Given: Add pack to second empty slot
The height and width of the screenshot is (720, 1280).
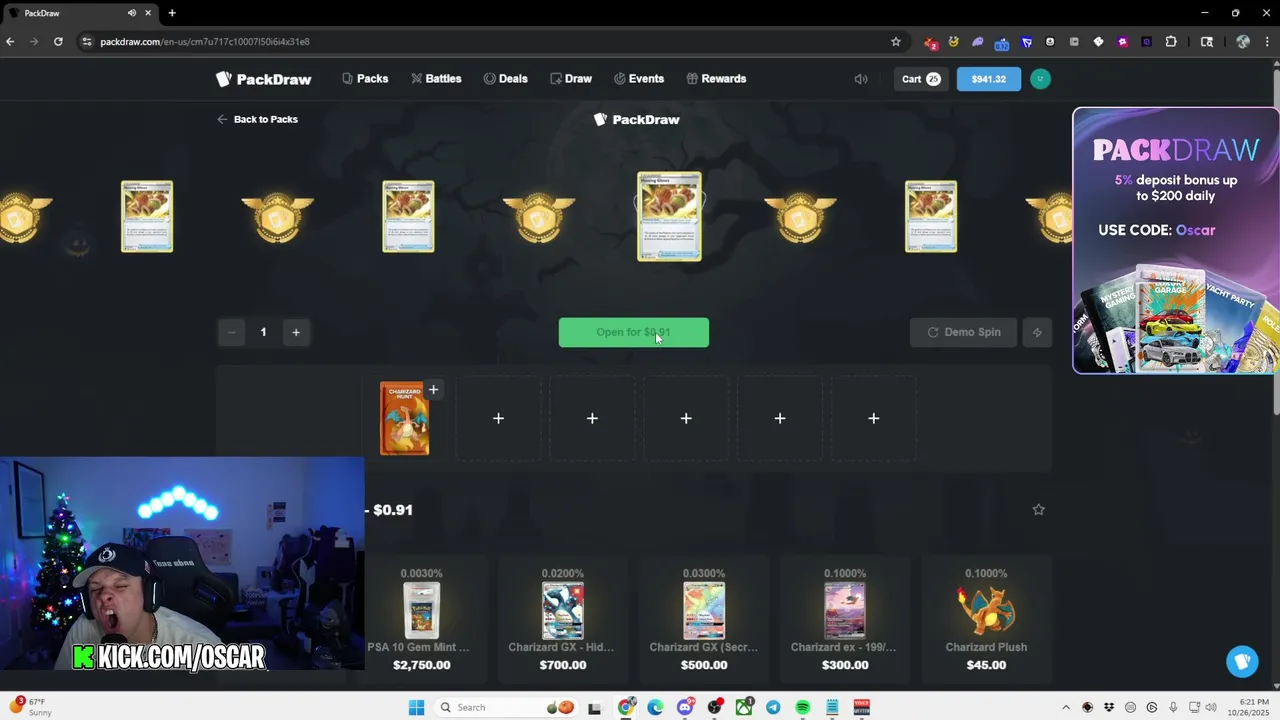Looking at the screenshot, I should point(592,418).
